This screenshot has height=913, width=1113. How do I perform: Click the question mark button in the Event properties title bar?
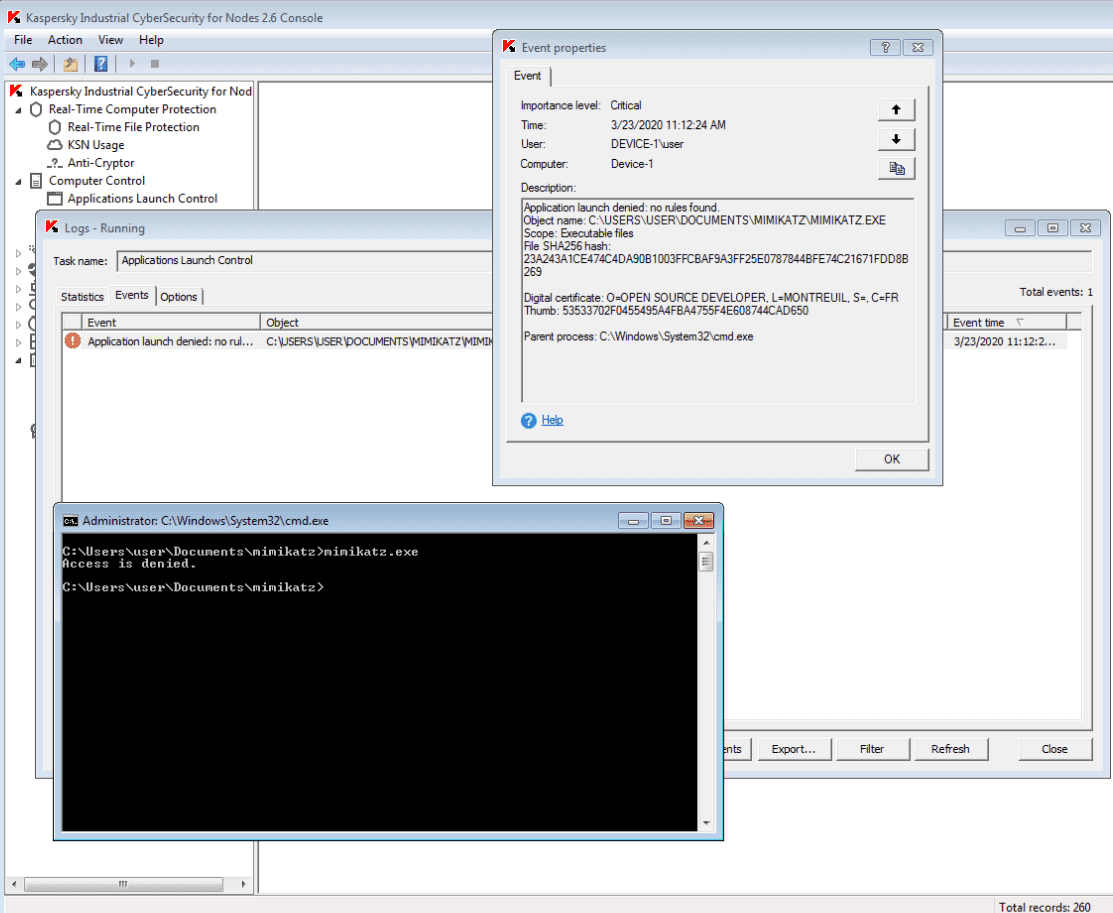(x=885, y=47)
